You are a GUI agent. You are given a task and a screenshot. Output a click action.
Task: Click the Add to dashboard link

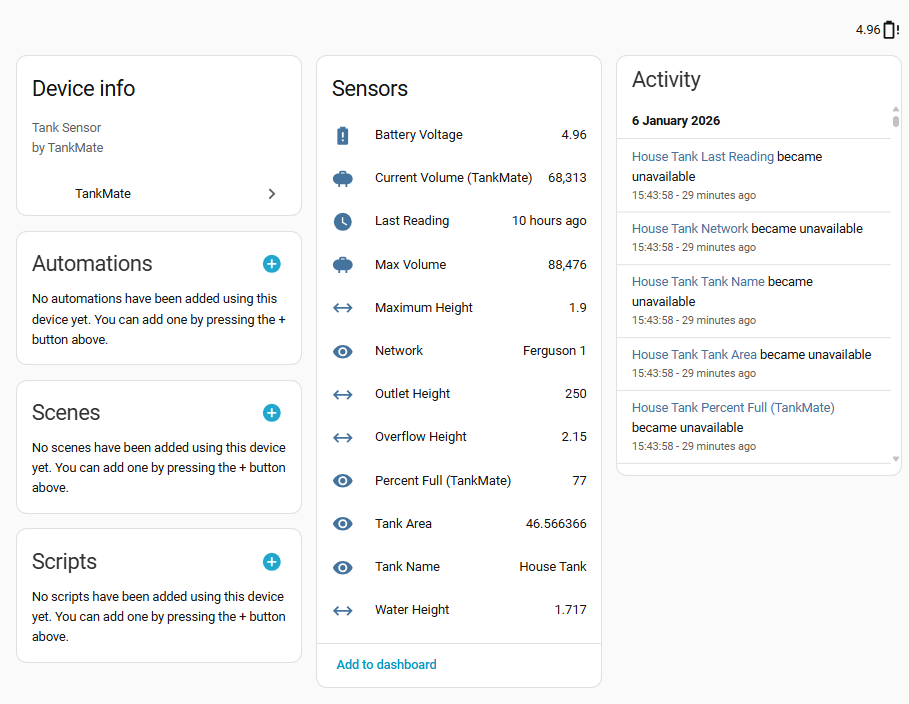[387, 665]
